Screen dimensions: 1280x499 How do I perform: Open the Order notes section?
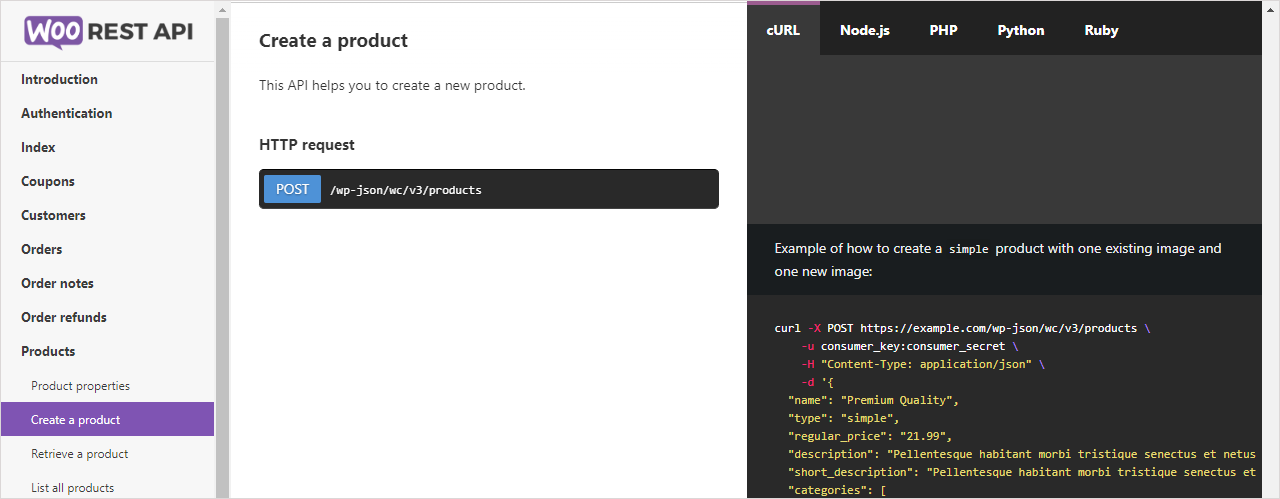(57, 283)
